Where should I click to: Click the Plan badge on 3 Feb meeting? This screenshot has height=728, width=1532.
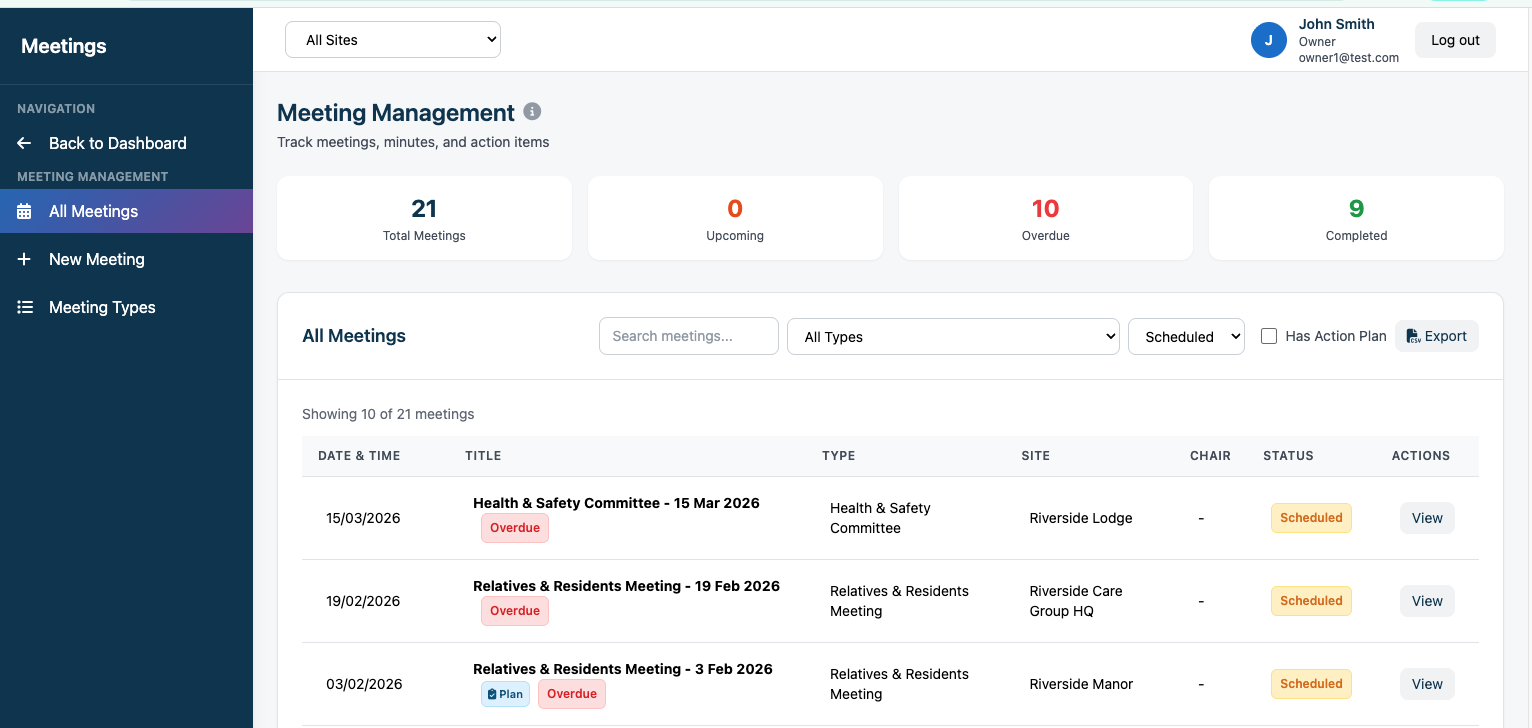coord(505,694)
